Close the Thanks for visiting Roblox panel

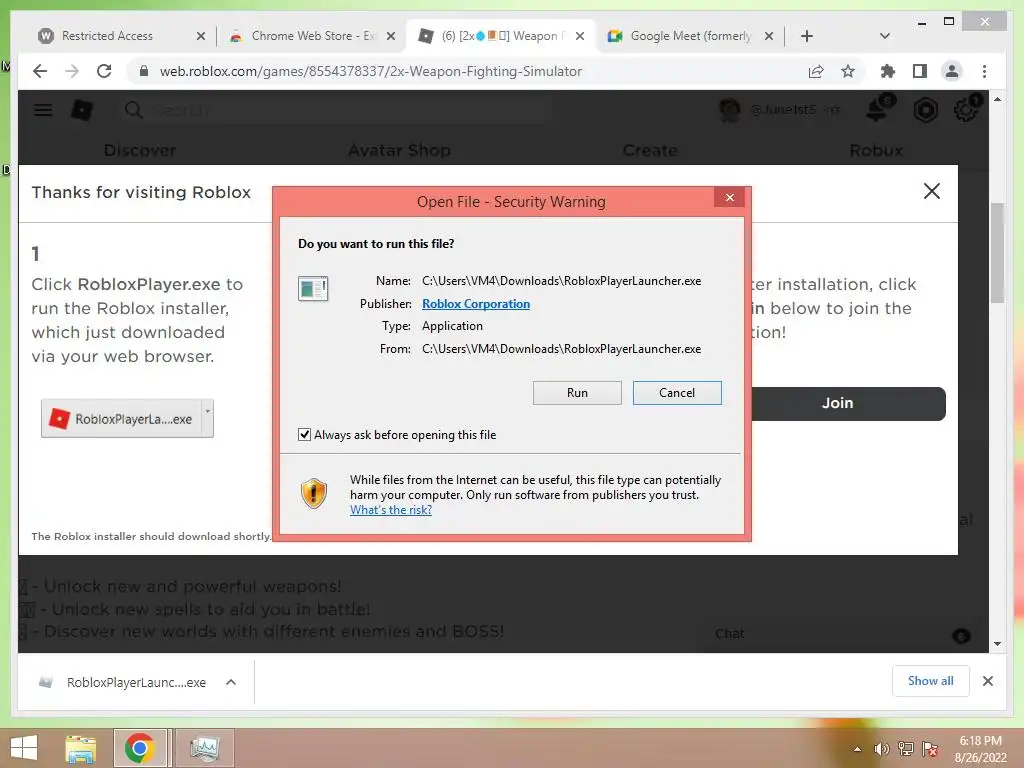coord(932,191)
